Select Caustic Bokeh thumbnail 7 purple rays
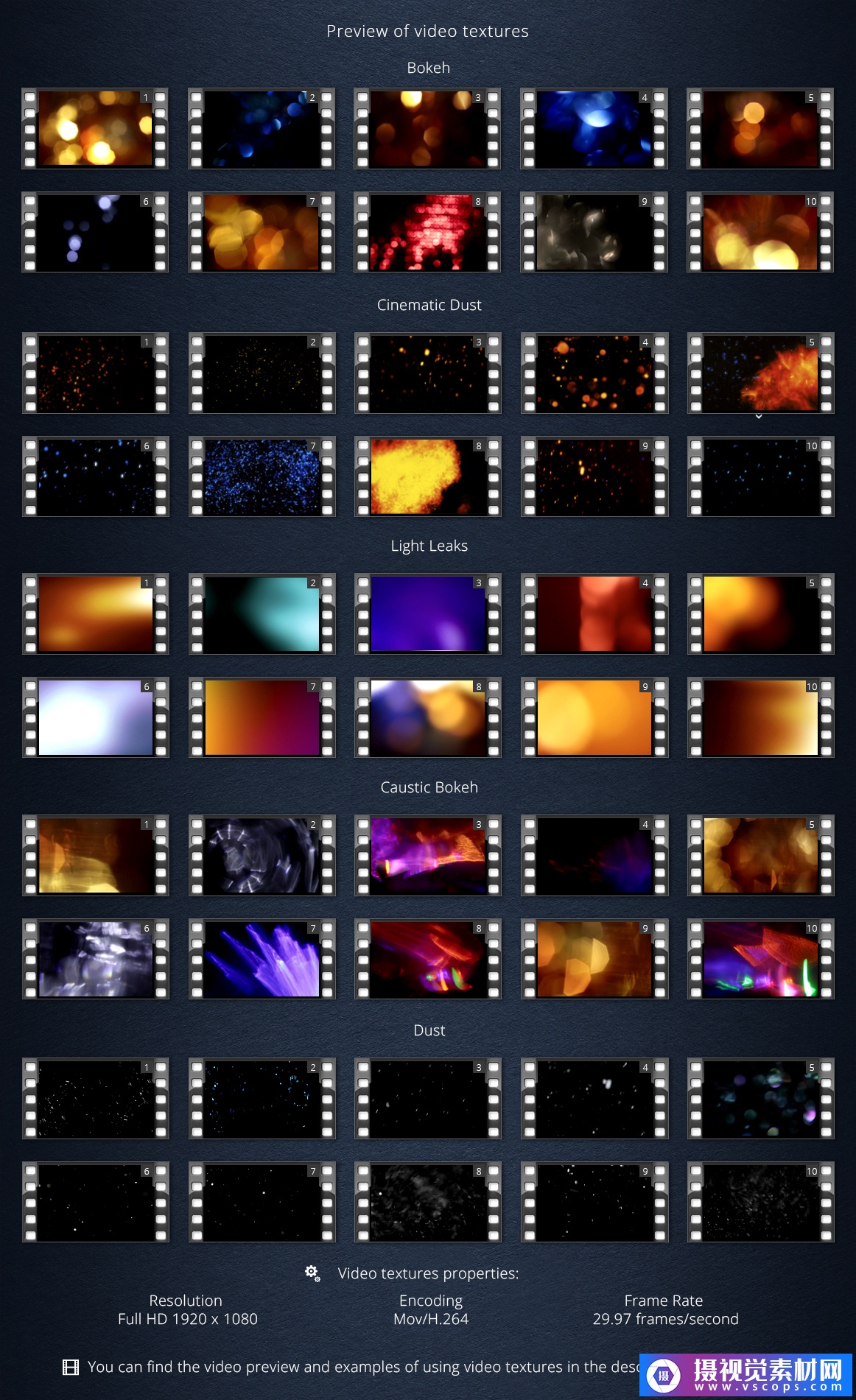The height and width of the screenshot is (1400, 856). (x=262, y=959)
